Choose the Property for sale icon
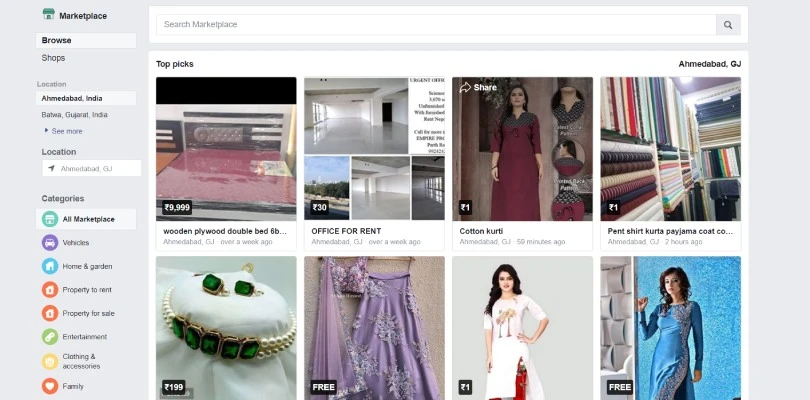Screen dimensions: 810x400 tap(50, 313)
